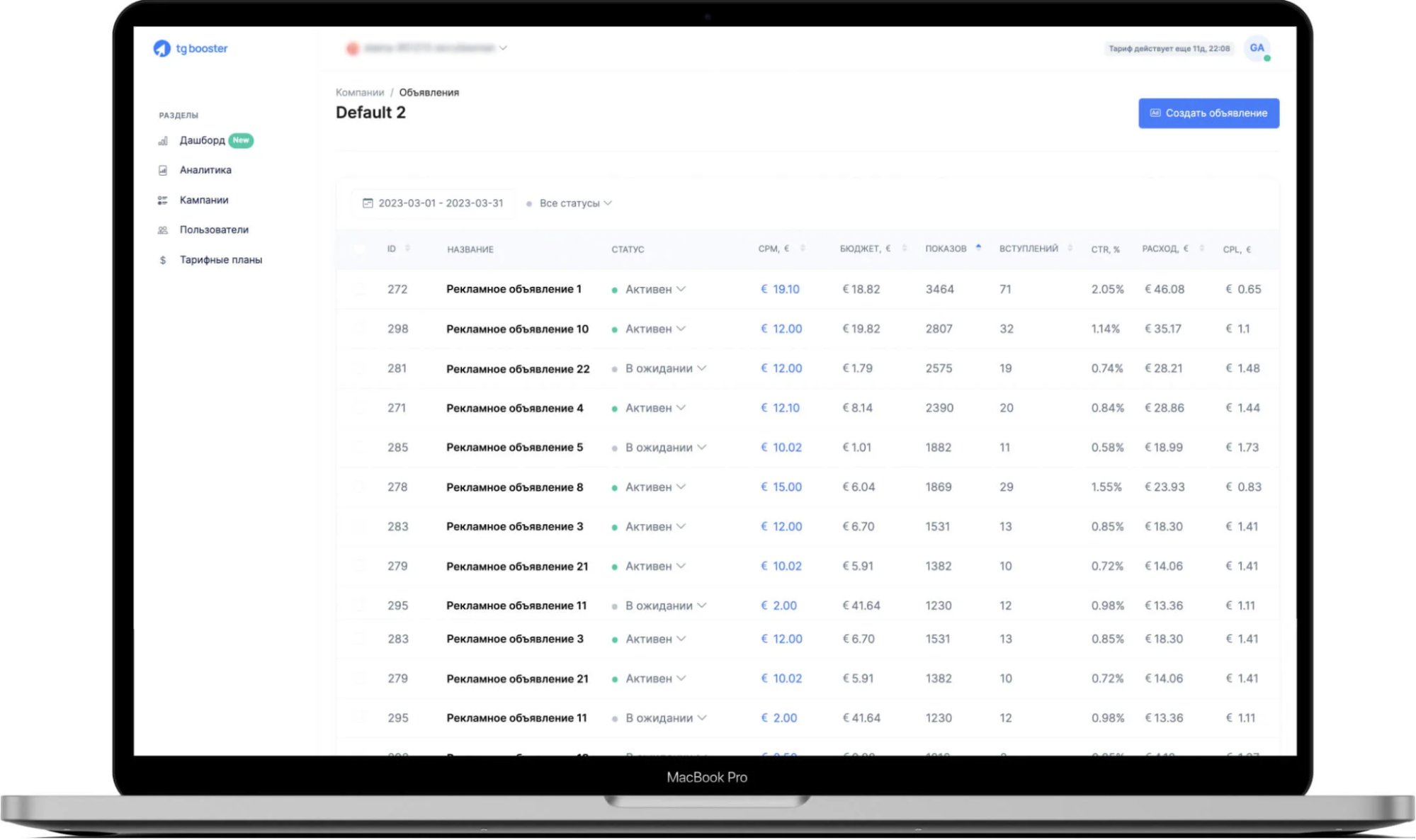The image size is (1416, 840).
Task: Sort by ID column arrows
Action: click(x=407, y=249)
